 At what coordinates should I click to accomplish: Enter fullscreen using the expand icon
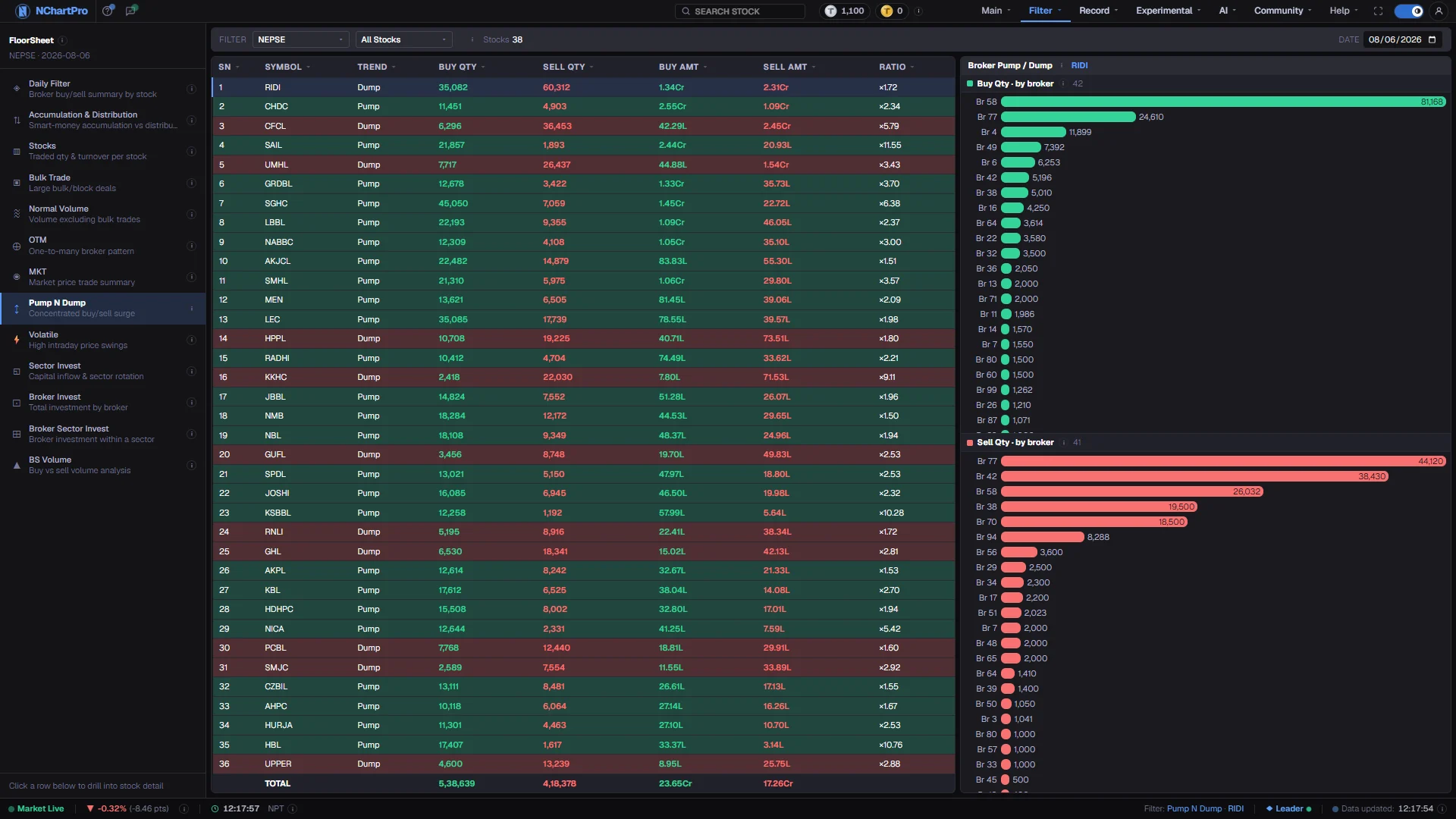1378,11
